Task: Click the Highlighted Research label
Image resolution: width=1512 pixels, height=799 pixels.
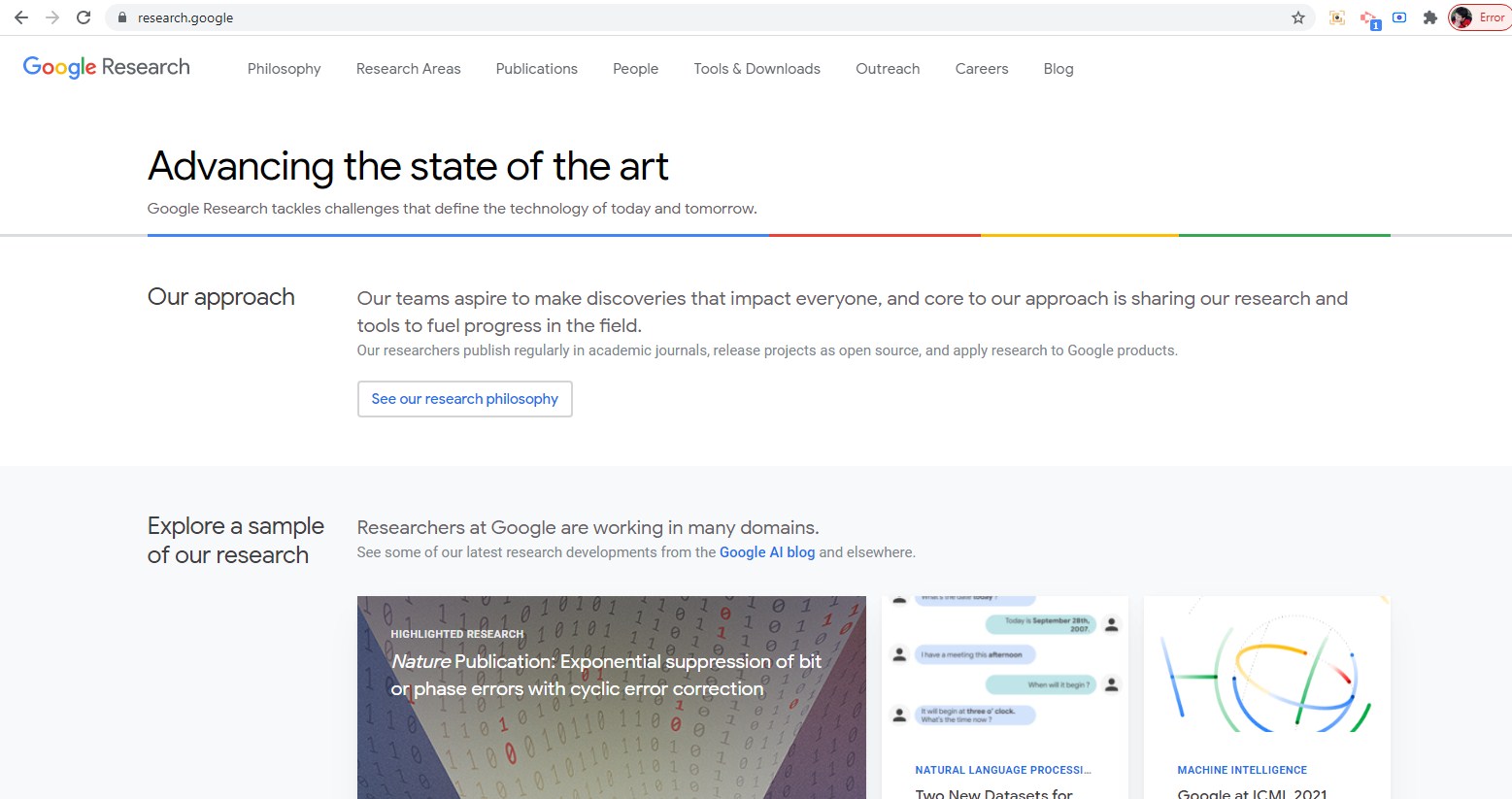Action: click(456, 634)
